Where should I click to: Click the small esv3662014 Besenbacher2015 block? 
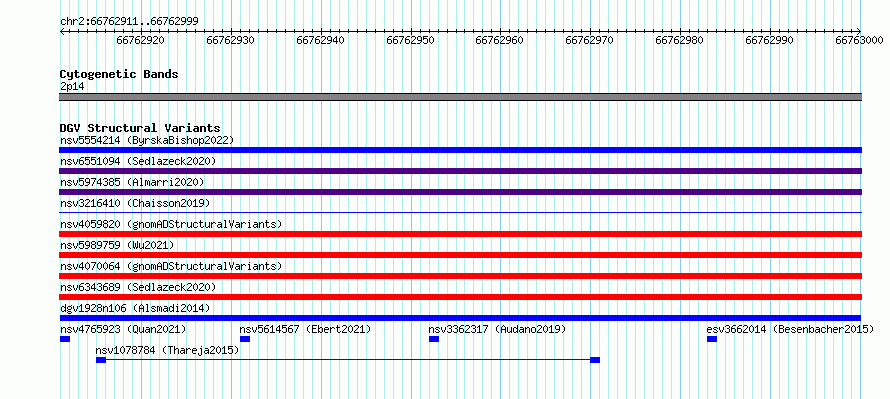[712, 339]
